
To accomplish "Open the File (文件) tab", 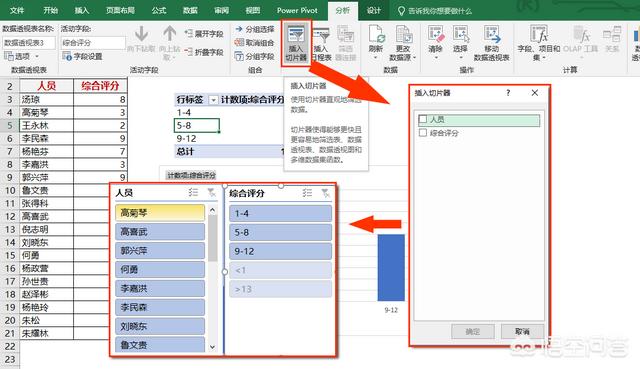I will point(17,10).
